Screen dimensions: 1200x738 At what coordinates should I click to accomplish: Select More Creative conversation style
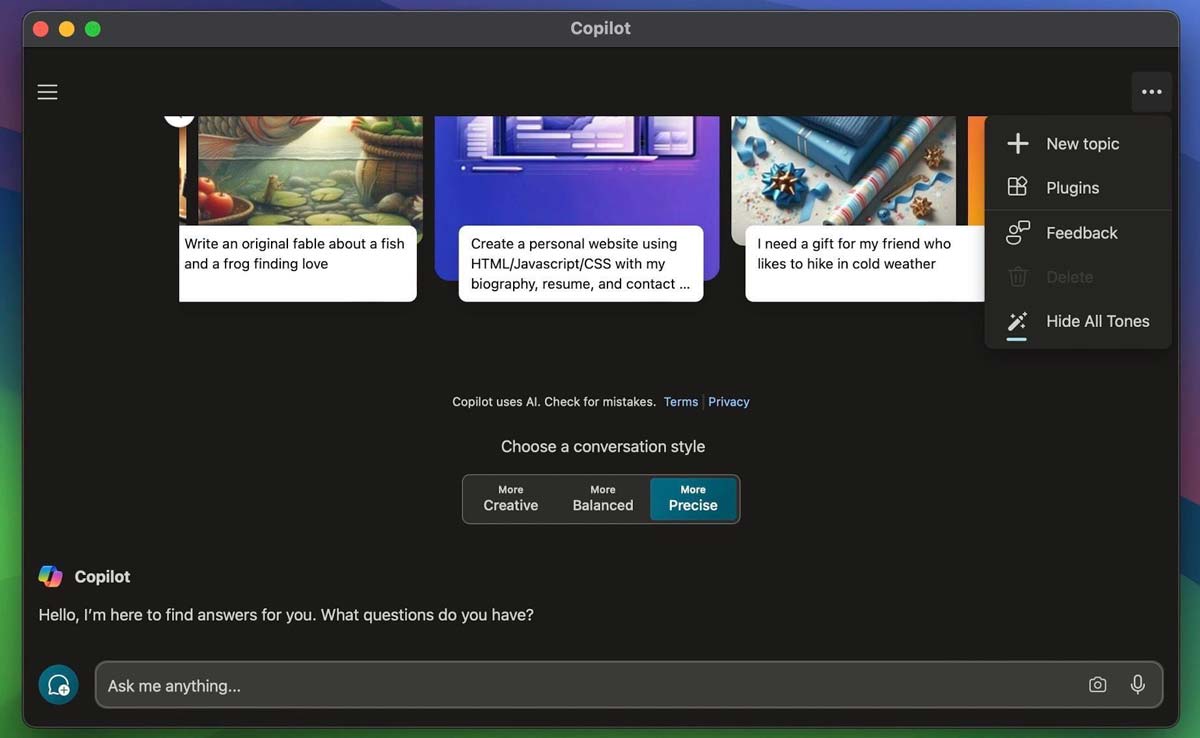point(510,498)
